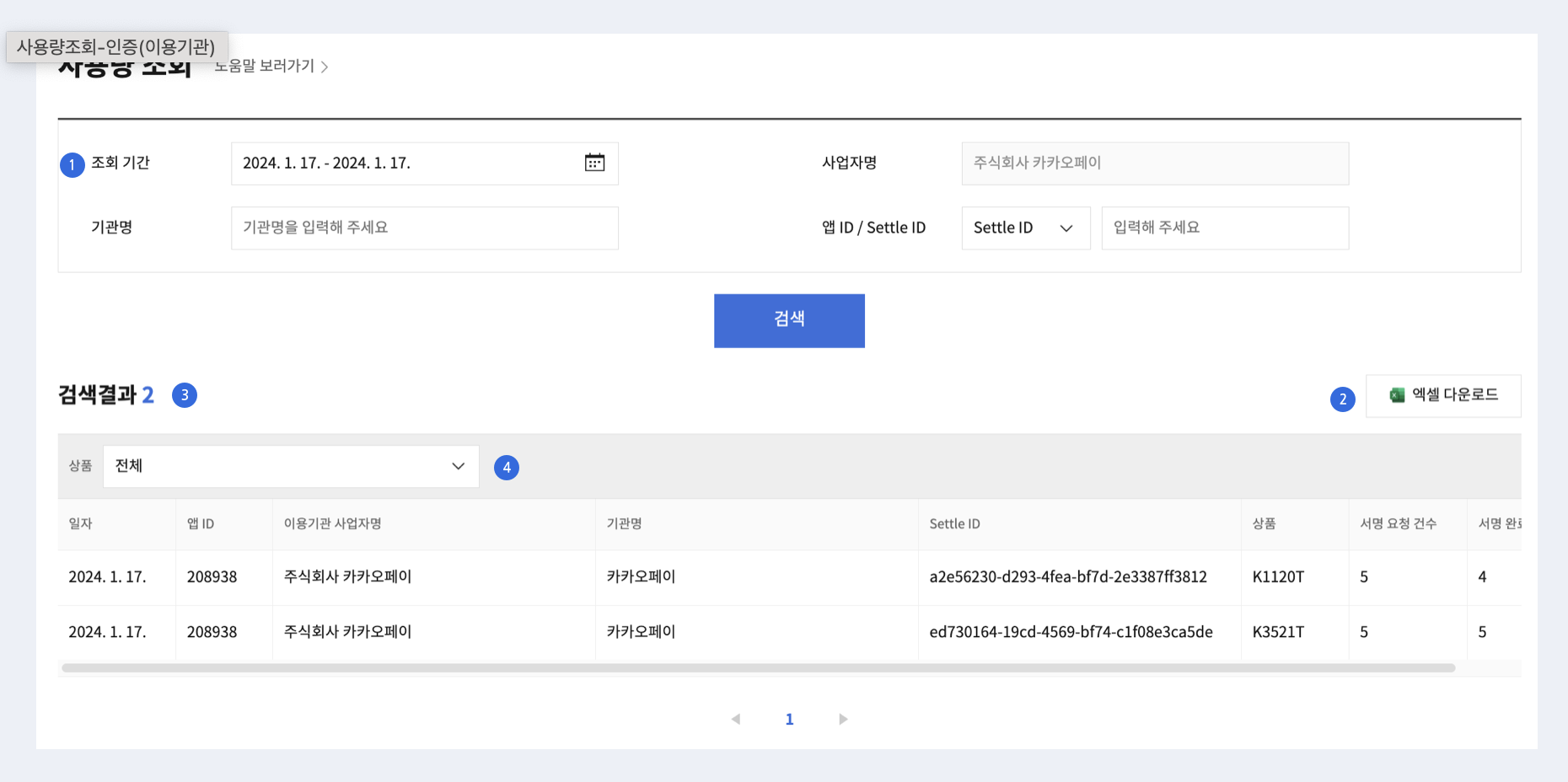The width and height of the screenshot is (1568, 782).
Task: Click the 기관명 input field
Action: [x=424, y=228]
